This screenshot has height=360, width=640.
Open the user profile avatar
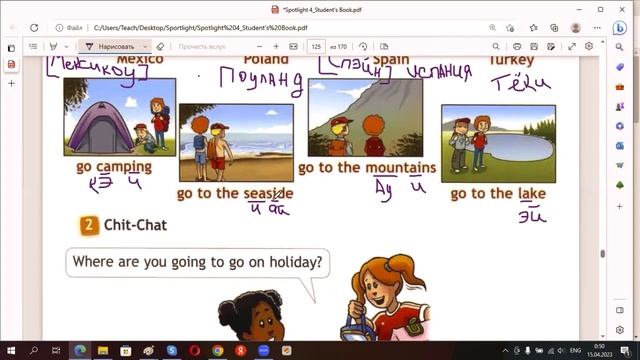(x=576, y=28)
